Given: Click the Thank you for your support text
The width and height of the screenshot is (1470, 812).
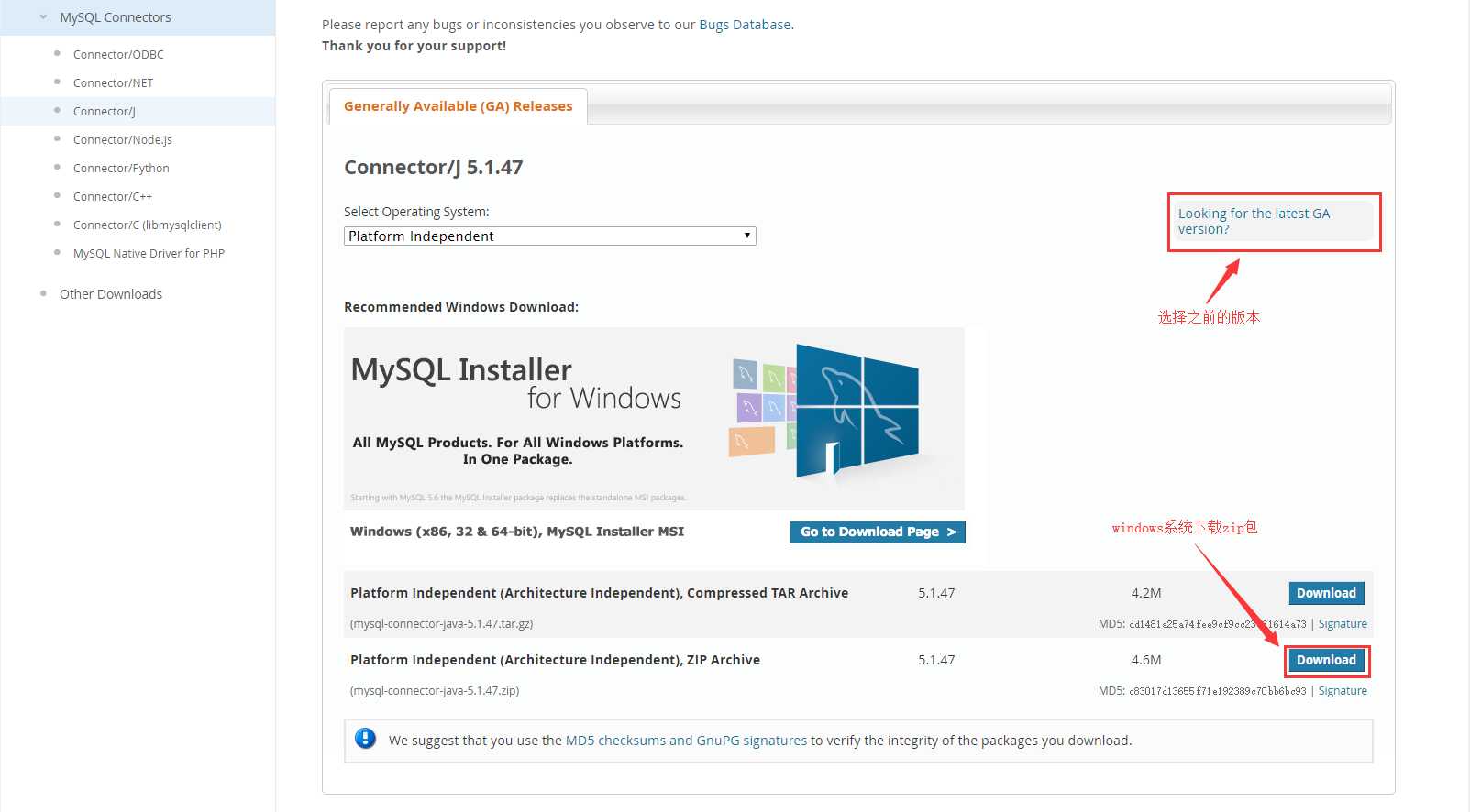Looking at the screenshot, I should [x=414, y=46].
